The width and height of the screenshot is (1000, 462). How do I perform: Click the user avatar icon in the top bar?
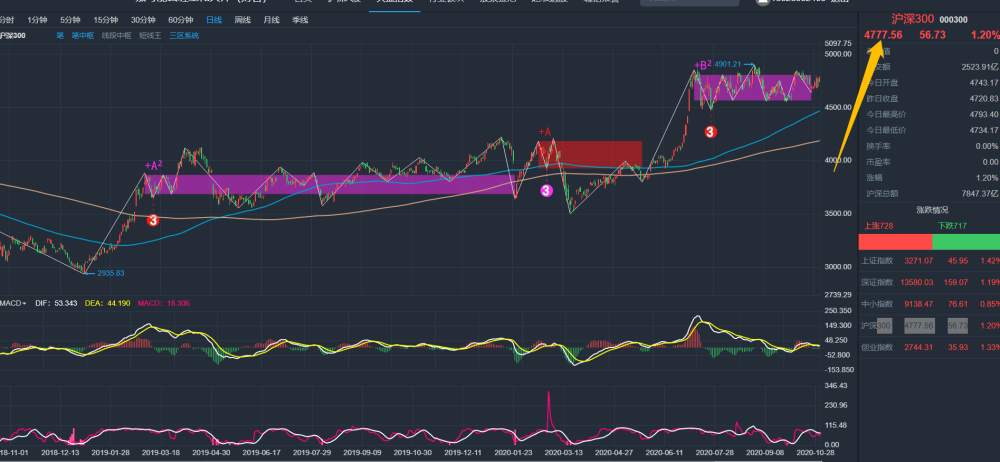pos(761,2)
